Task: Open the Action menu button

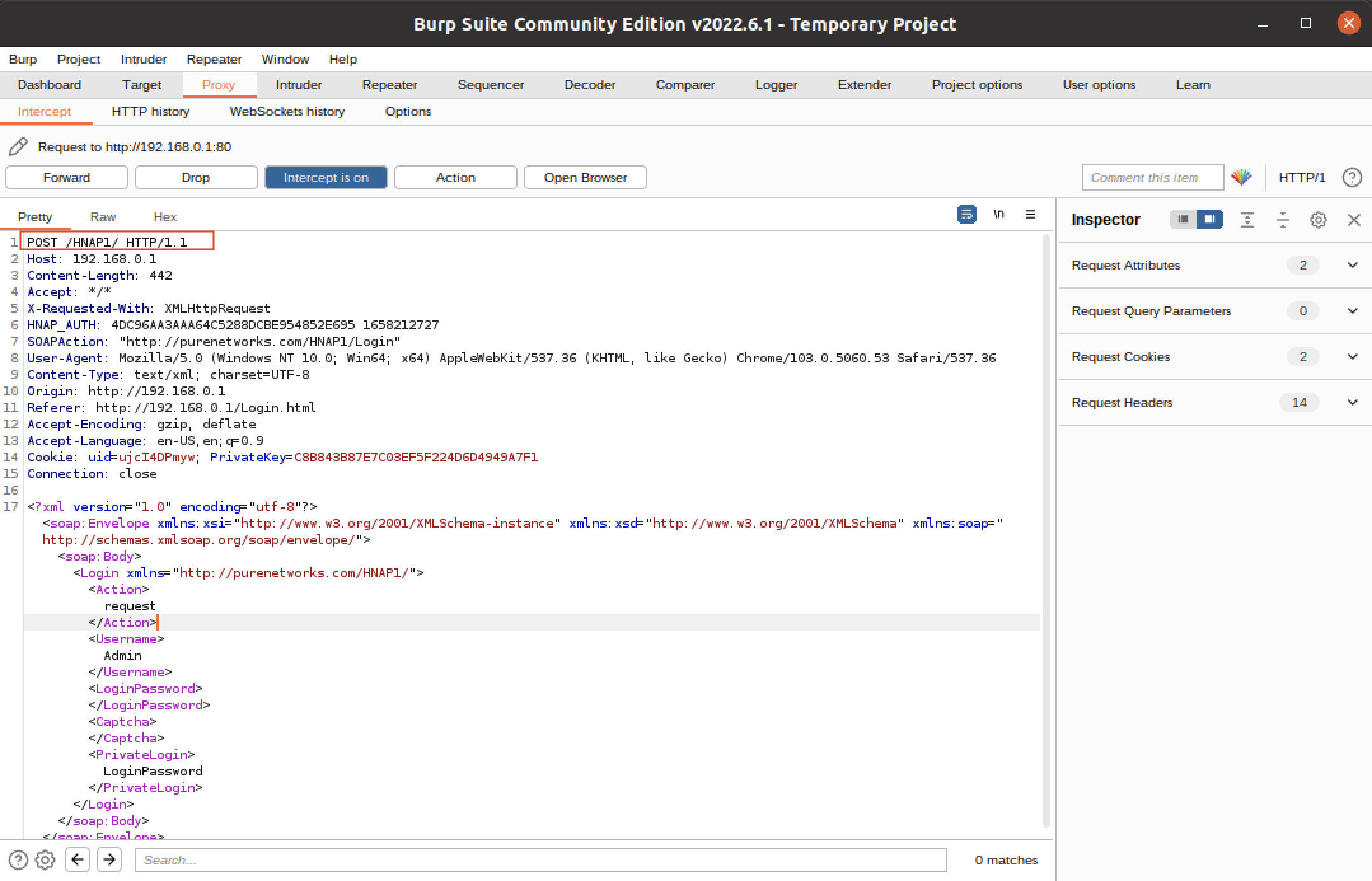Action: [x=455, y=177]
